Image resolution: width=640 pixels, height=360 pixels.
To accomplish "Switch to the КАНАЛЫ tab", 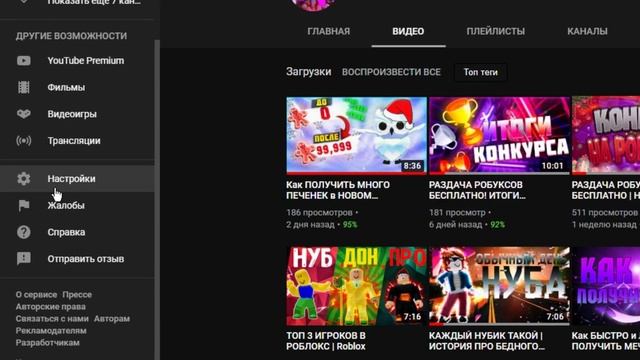I will click(587, 31).
